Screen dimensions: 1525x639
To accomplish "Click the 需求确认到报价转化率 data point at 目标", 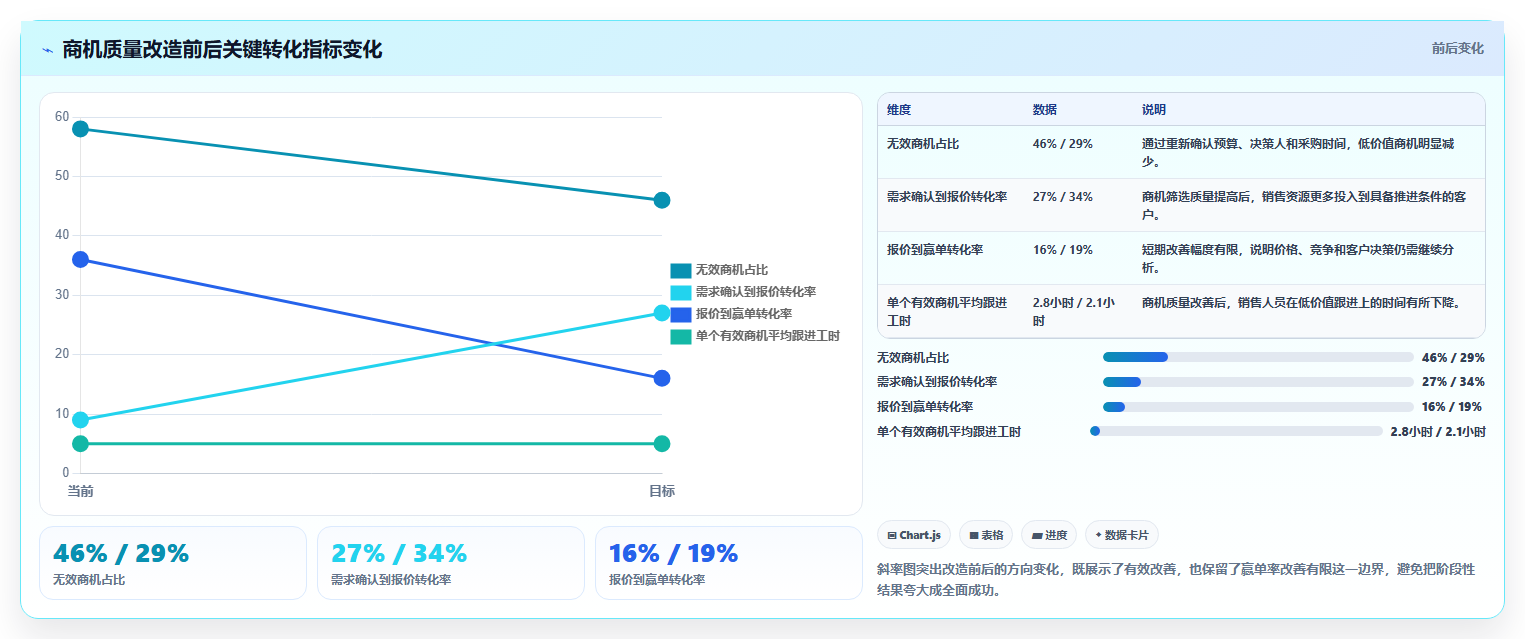I will [x=662, y=313].
